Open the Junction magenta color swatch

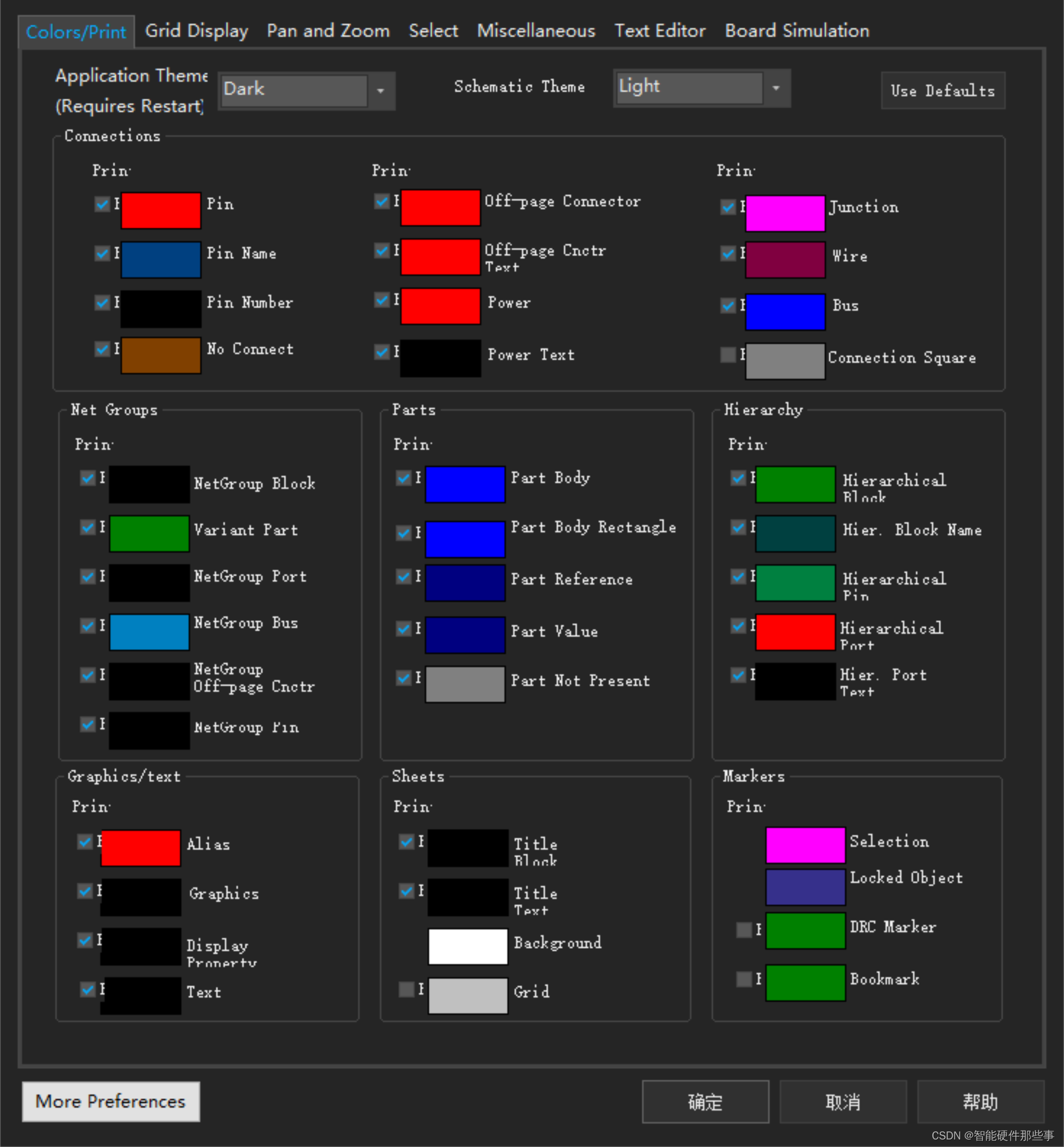[785, 213]
